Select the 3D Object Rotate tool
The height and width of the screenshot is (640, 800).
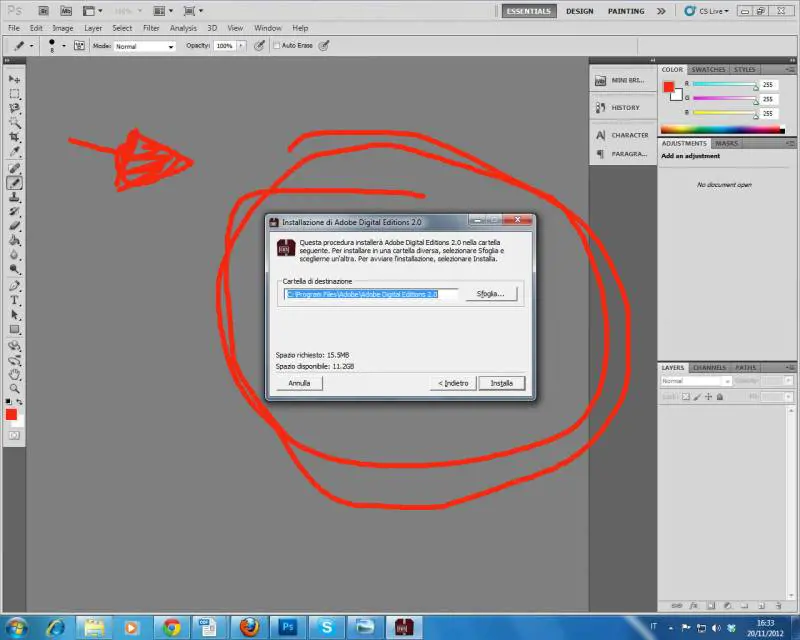[x=14, y=346]
